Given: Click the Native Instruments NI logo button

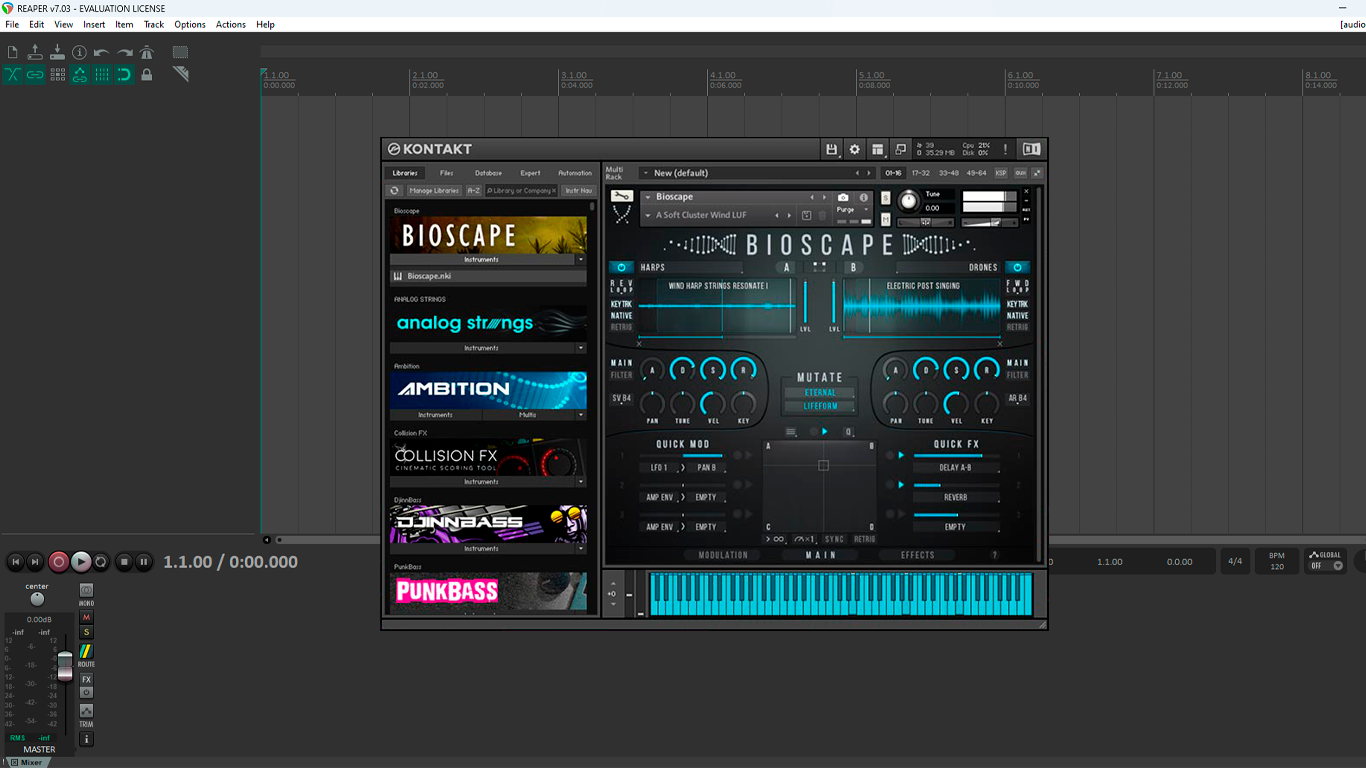Looking at the screenshot, I should (1031, 149).
